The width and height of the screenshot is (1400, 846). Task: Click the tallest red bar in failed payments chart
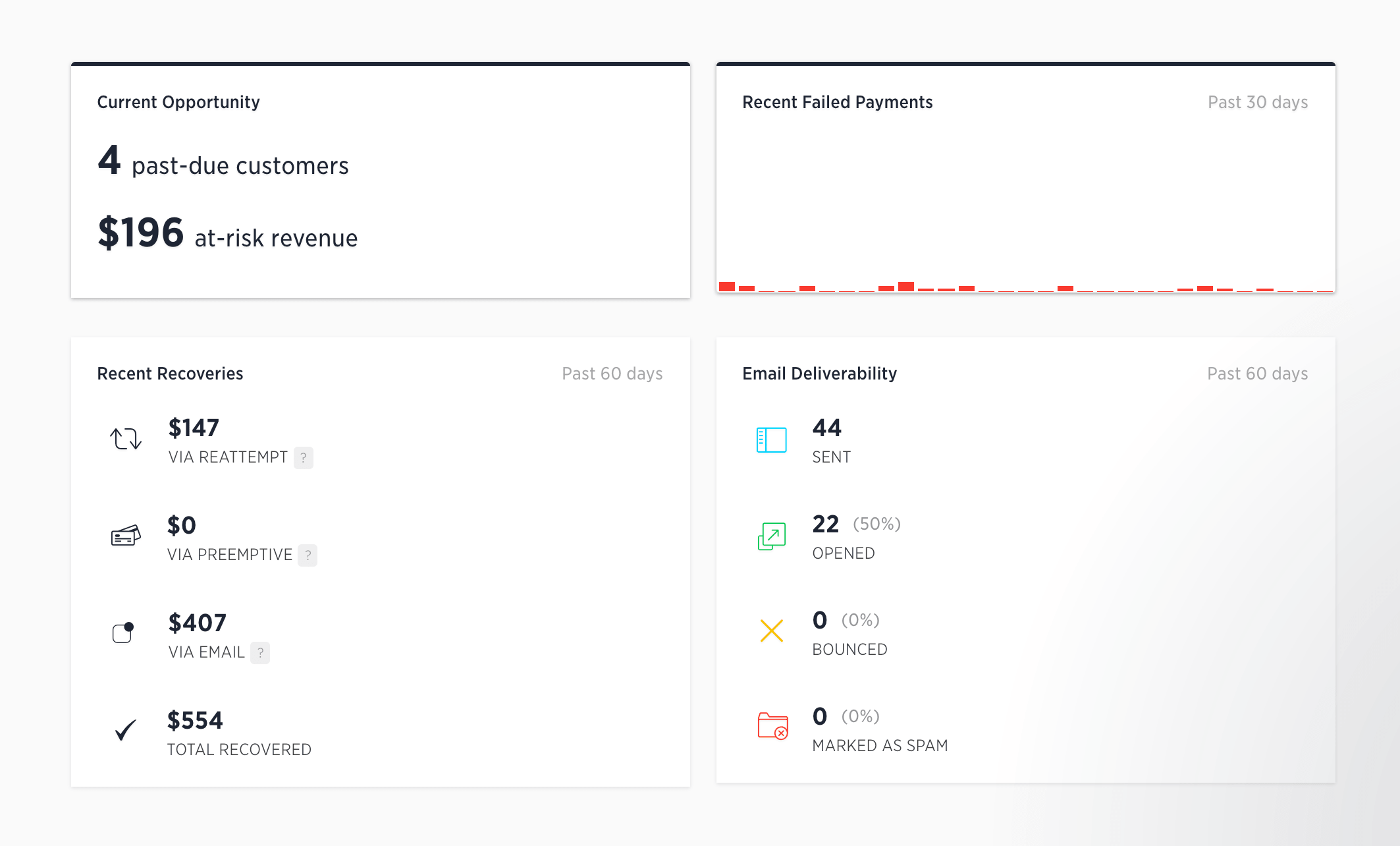tap(905, 287)
